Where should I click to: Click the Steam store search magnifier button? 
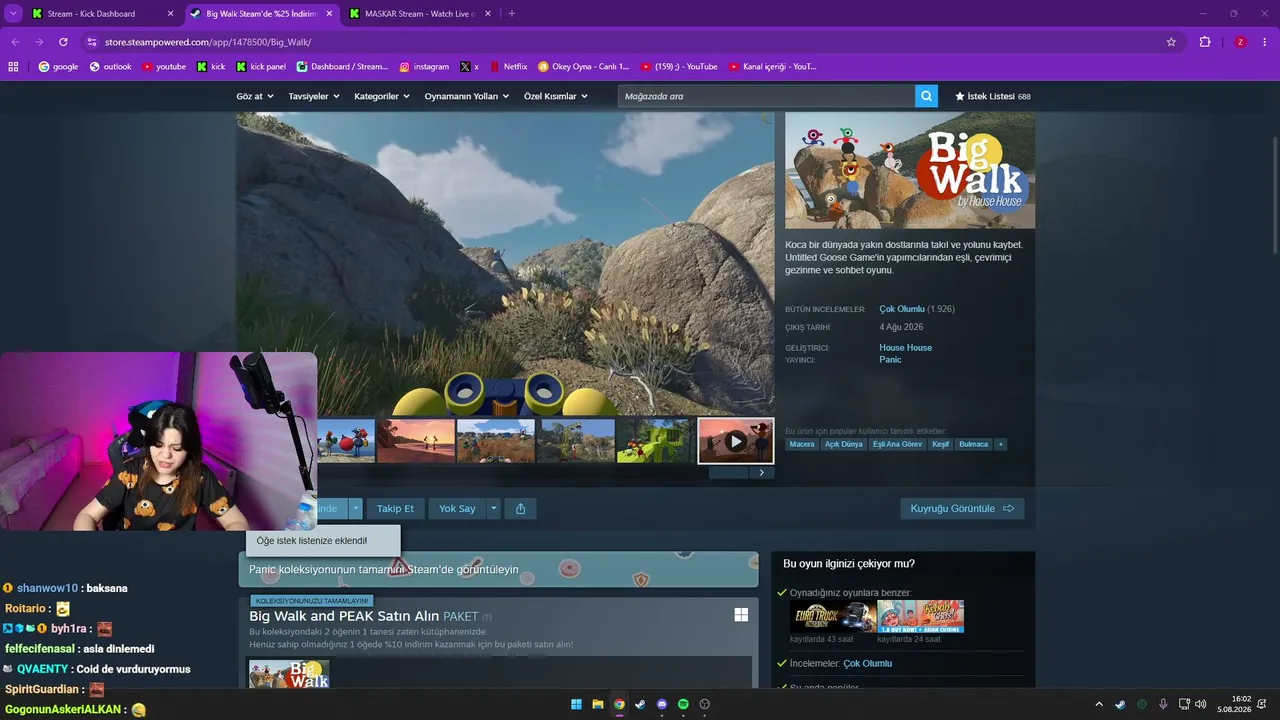tap(927, 96)
